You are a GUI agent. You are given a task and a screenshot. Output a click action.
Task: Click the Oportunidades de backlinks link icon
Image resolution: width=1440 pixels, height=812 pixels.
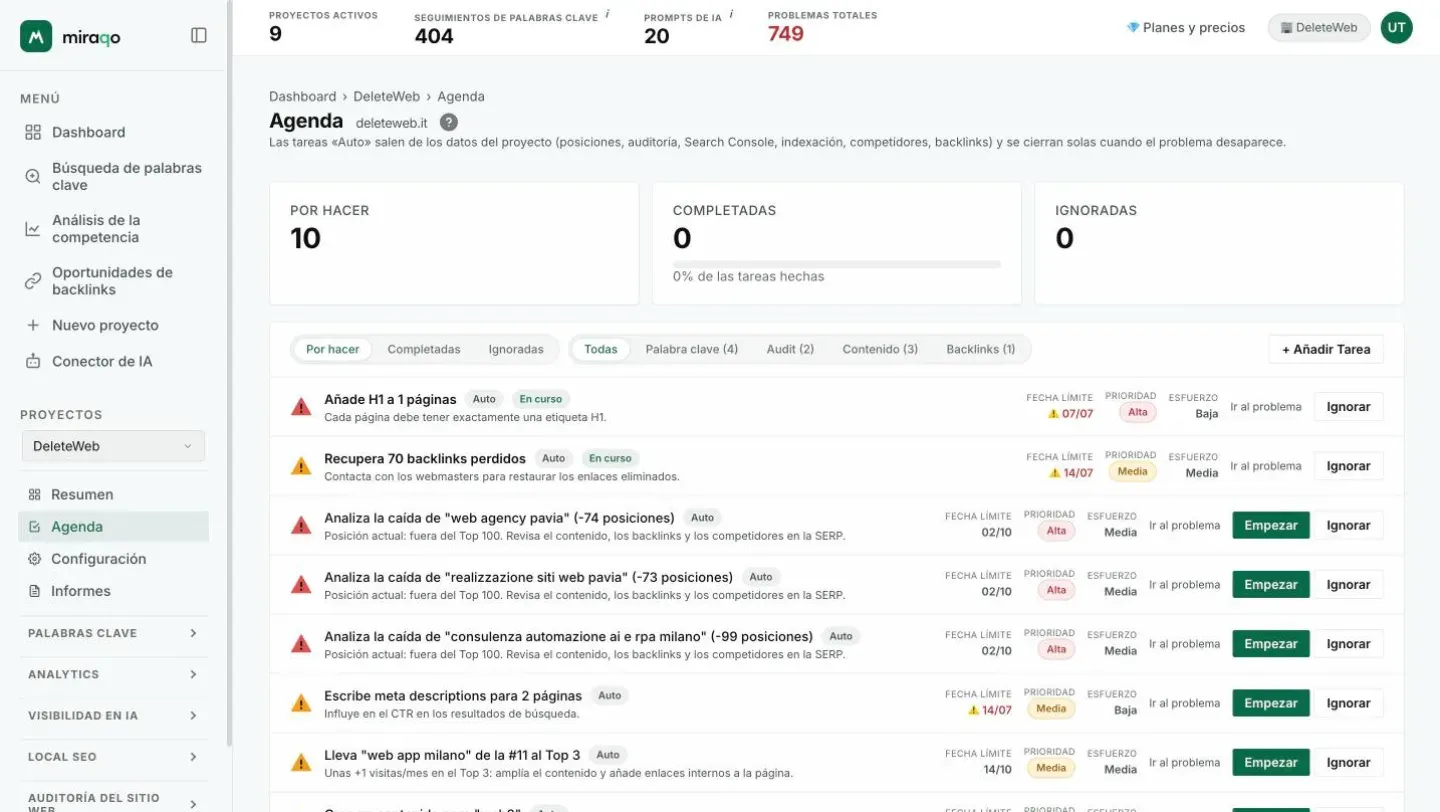(33, 281)
